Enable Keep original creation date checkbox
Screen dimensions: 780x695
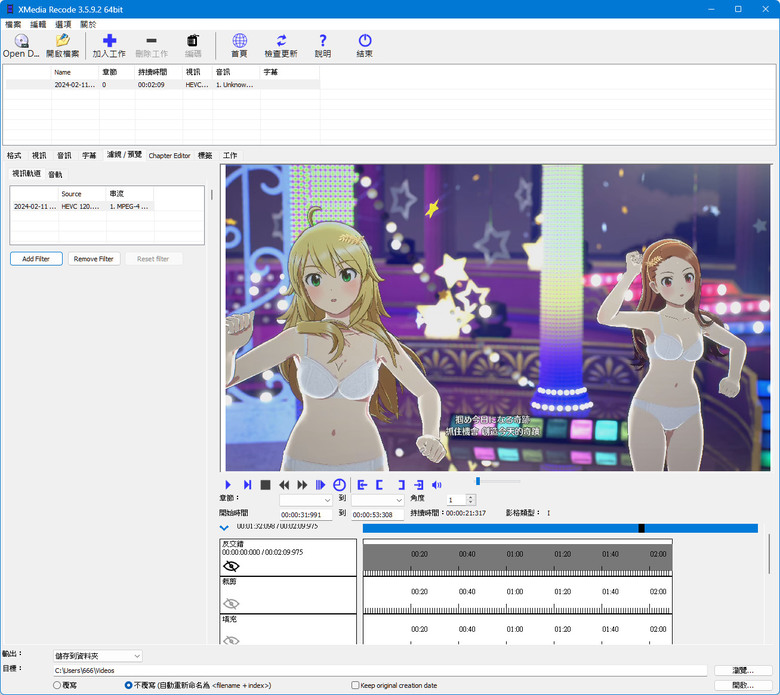pos(355,685)
